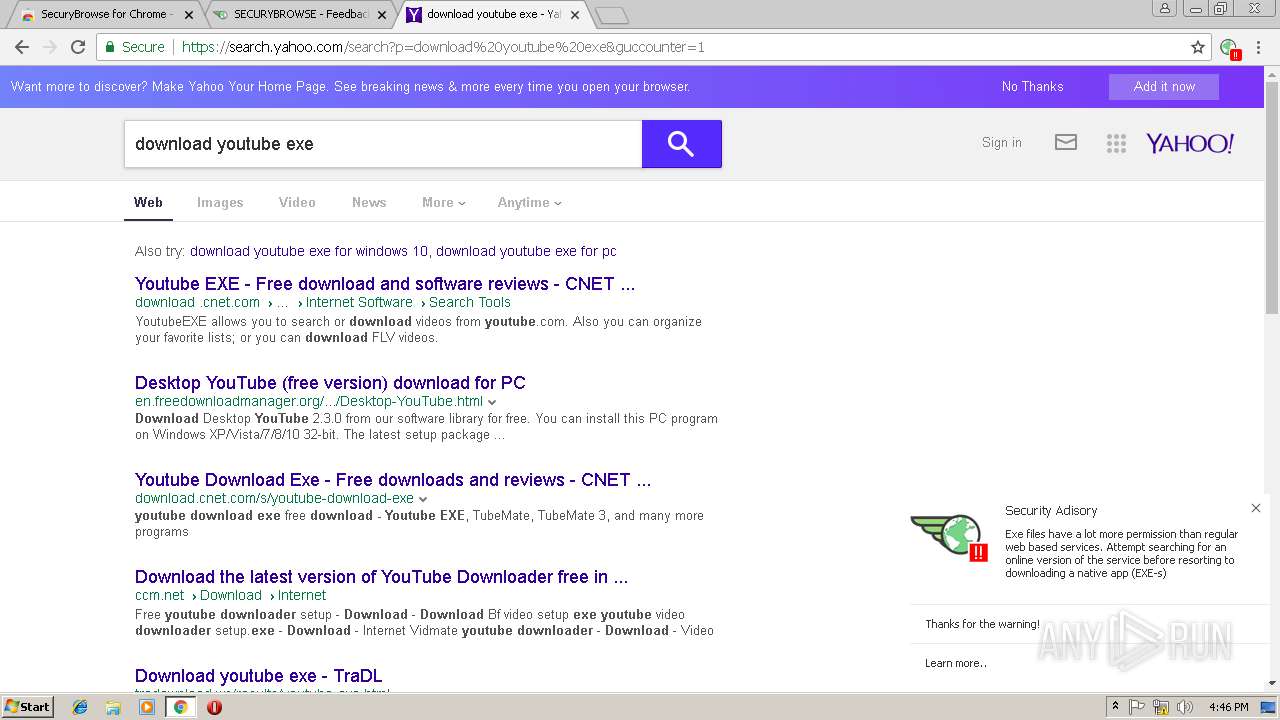
Task: Open the SecuryBrowse extension icon in toolbar
Action: coord(1230,48)
